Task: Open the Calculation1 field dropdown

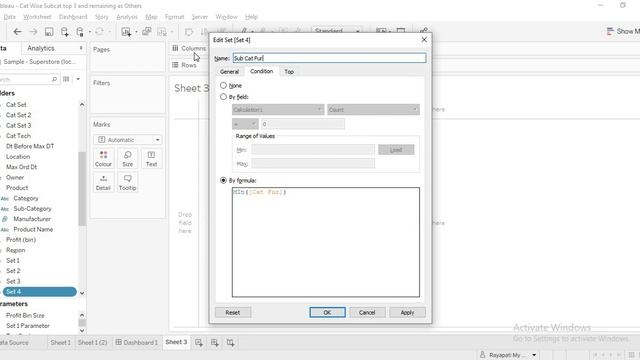Action: [278, 109]
